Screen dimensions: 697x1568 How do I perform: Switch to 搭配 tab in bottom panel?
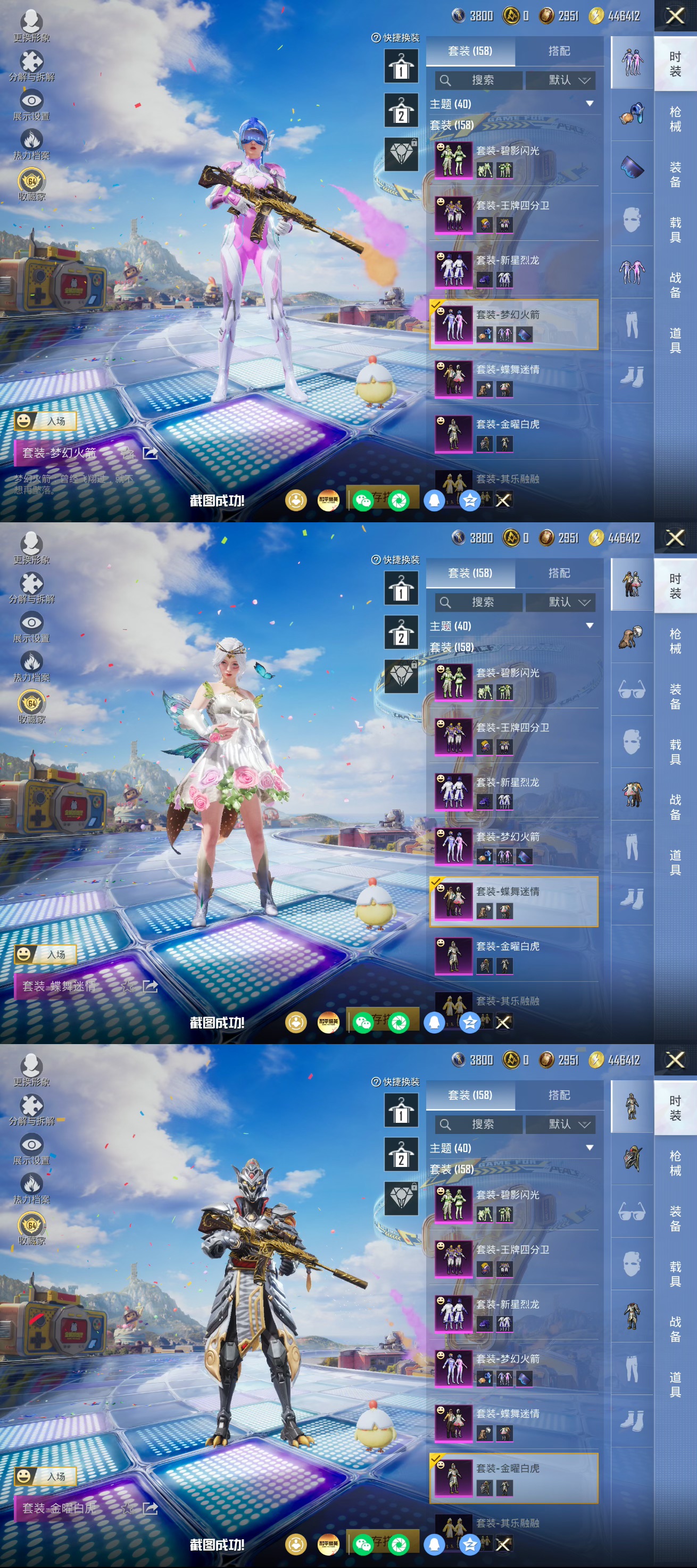(x=559, y=1096)
